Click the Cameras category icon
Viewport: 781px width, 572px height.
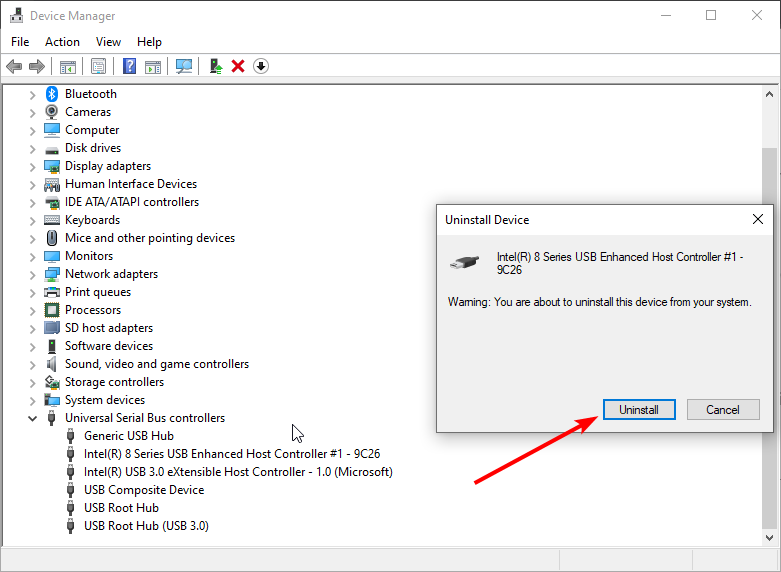coord(52,112)
